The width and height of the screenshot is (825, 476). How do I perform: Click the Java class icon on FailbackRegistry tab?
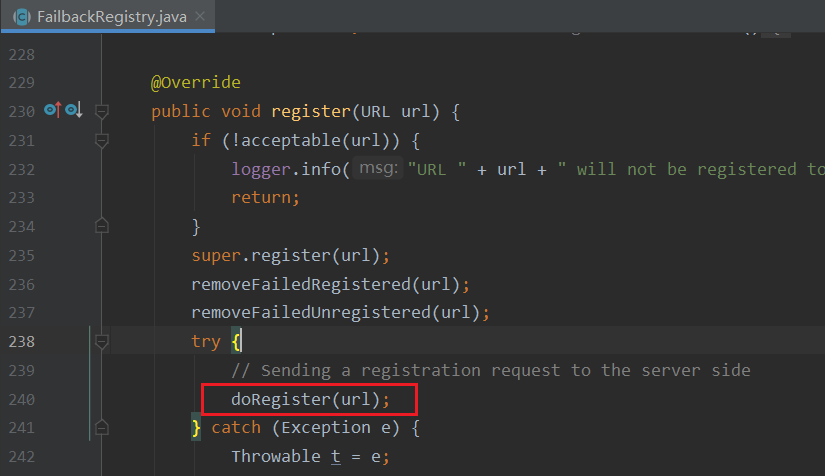click(x=20, y=17)
